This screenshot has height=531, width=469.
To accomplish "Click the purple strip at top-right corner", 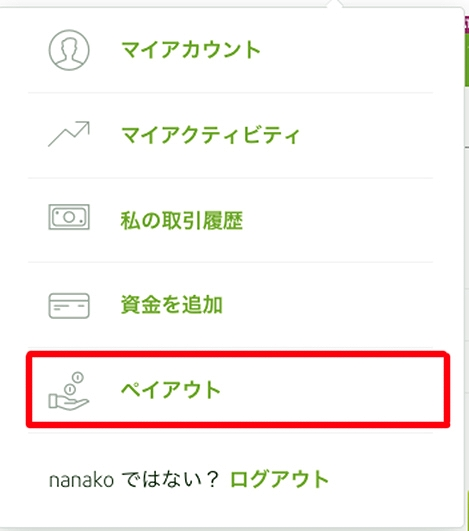I will coord(467,24).
